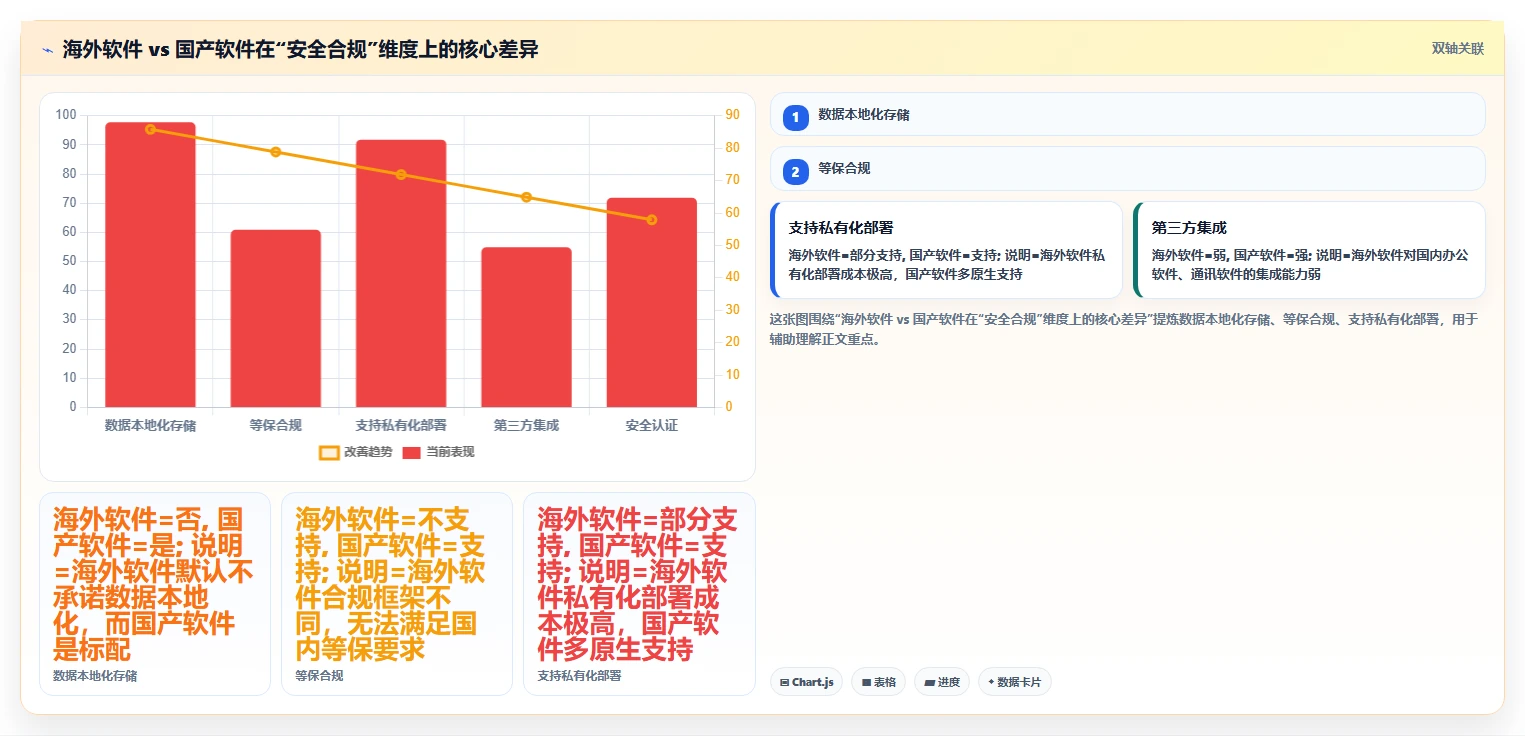Click the 双轴关联 label in header
The image size is (1525, 736).
tap(1457, 49)
